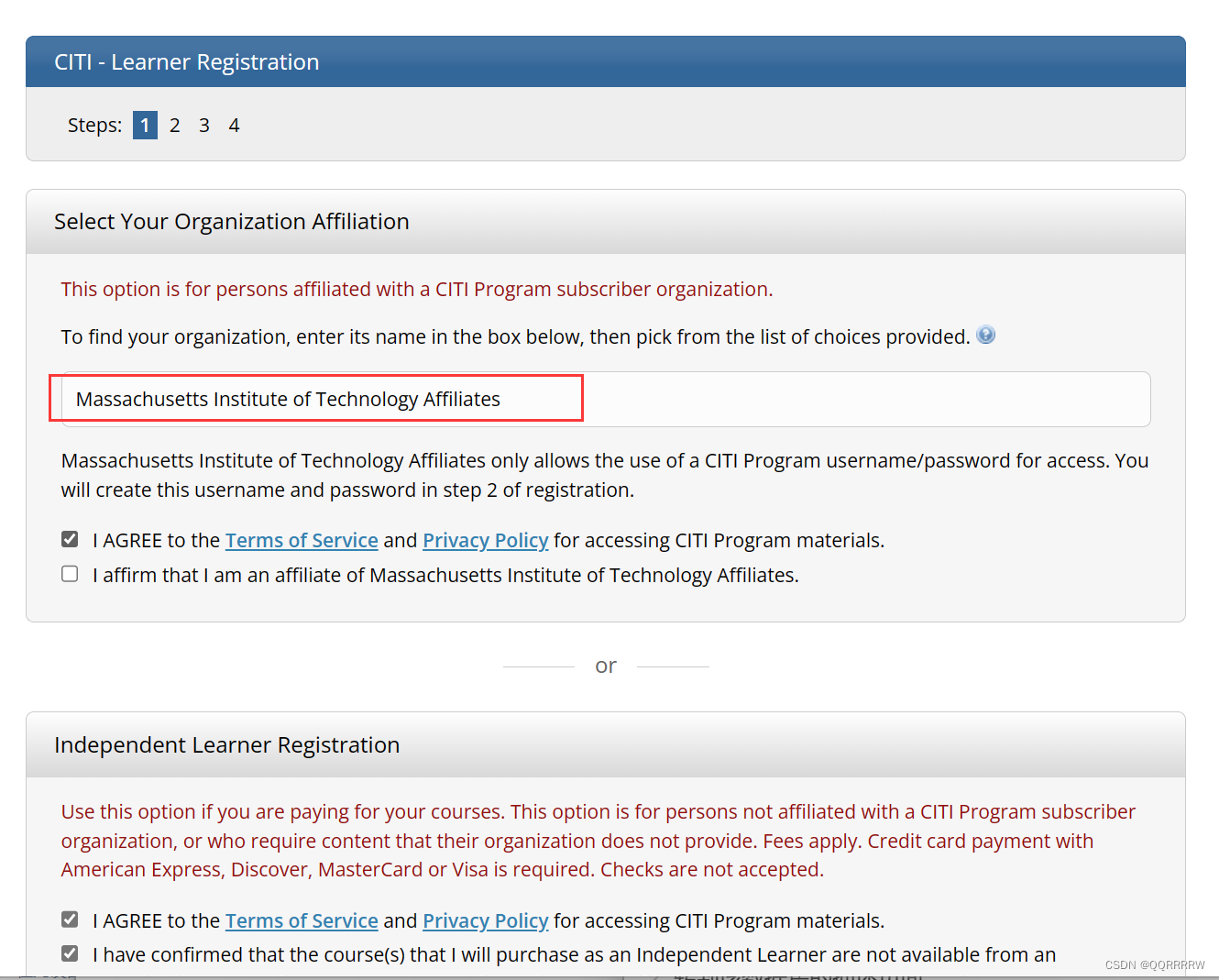Open Privacy Policy link in the Organization Affiliation section
The image size is (1219, 980).
coord(486,540)
